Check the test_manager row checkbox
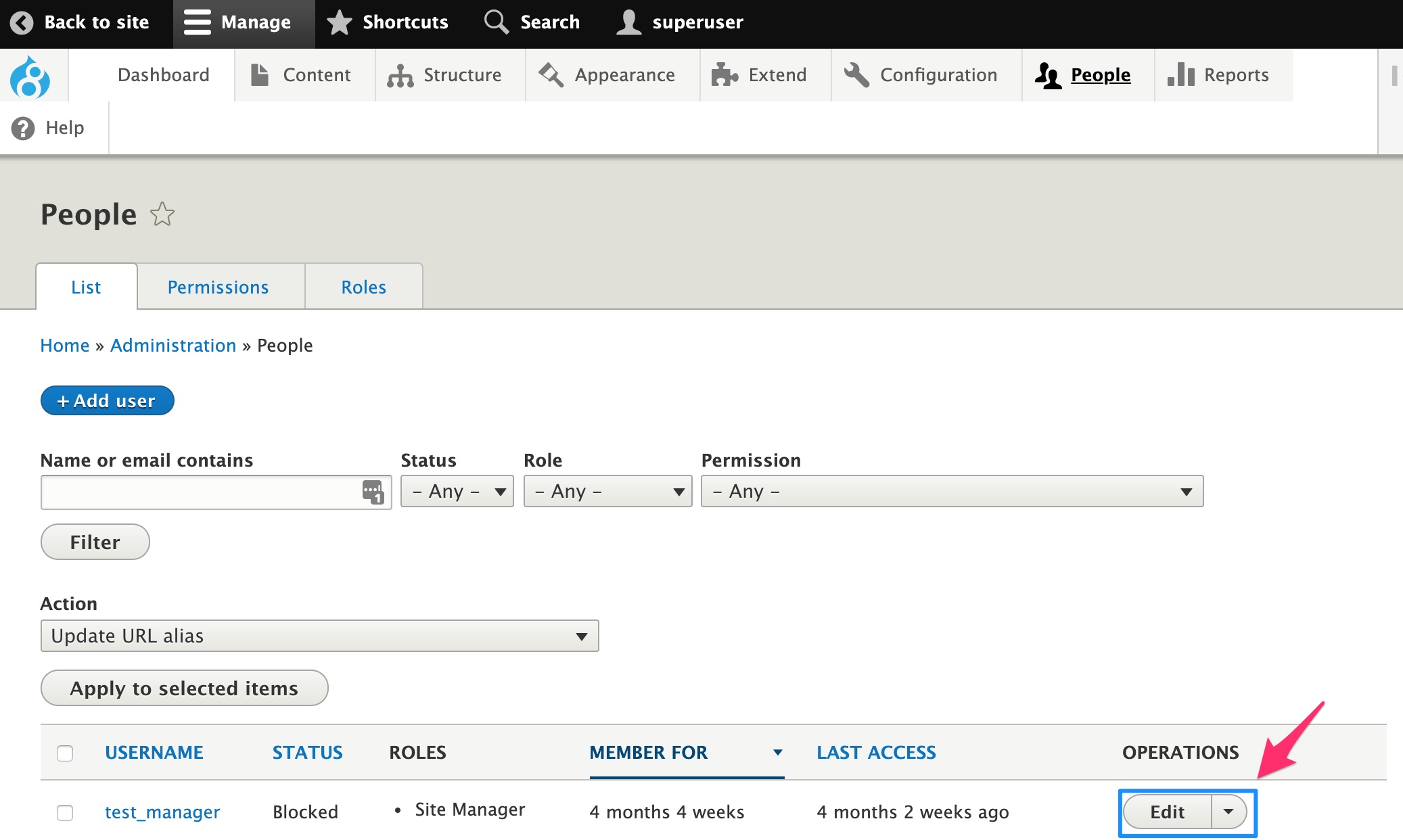Image resolution: width=1403 pixels, height=840 pixels. (65, 812)
